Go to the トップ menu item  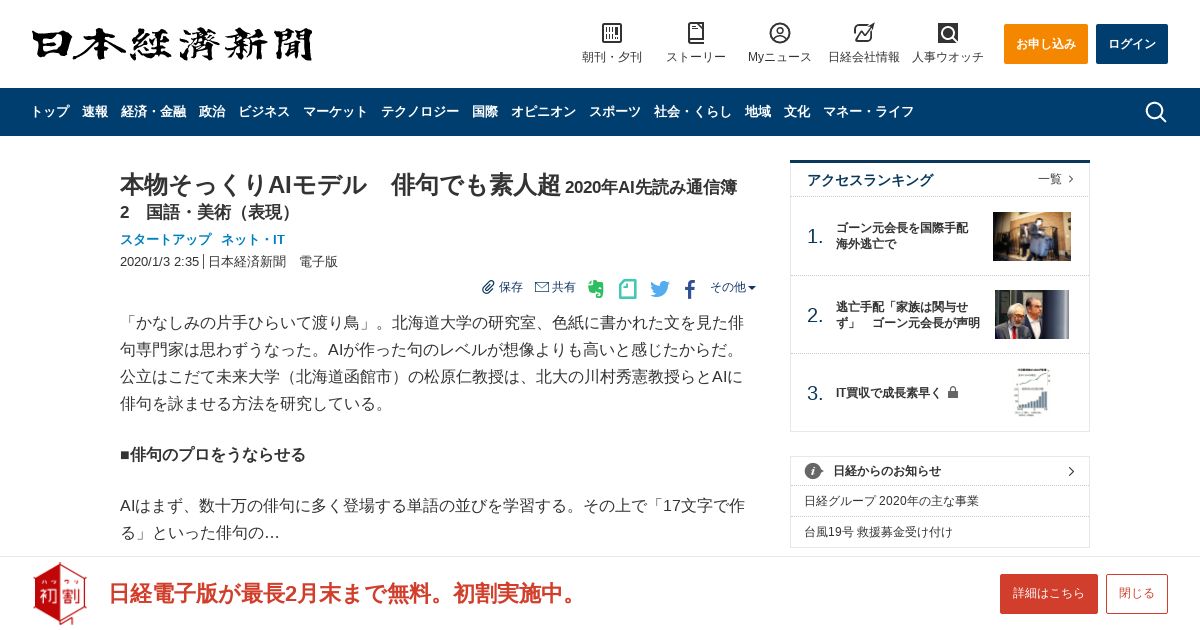[x=50, y=112]
